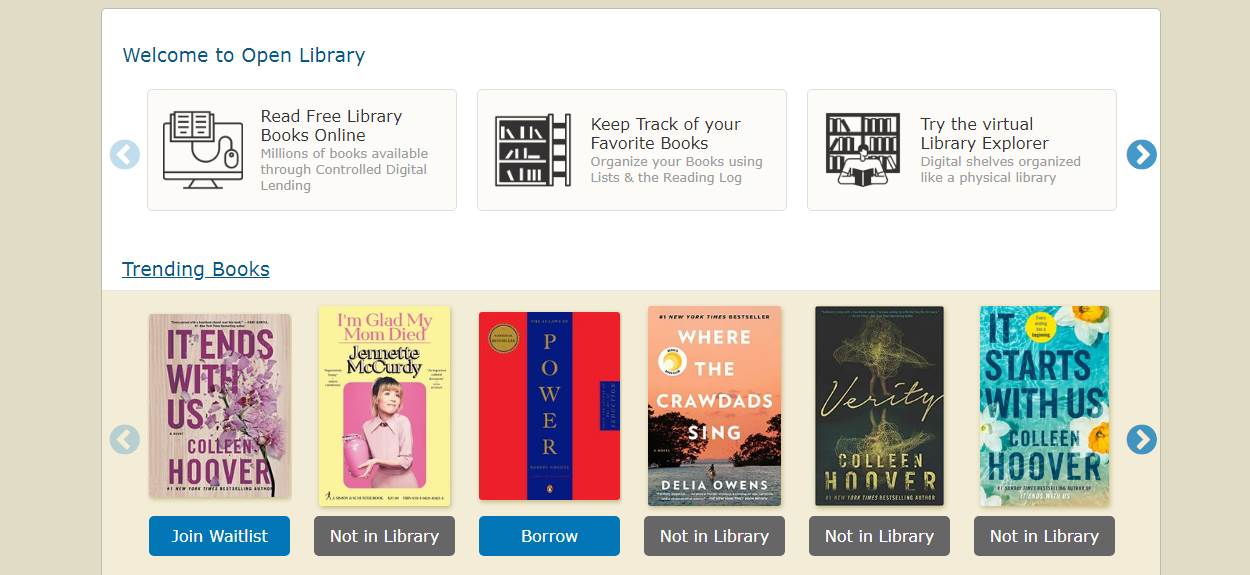Click the person reading at shelves icon

pyautogui.click(x=862, y=150)
